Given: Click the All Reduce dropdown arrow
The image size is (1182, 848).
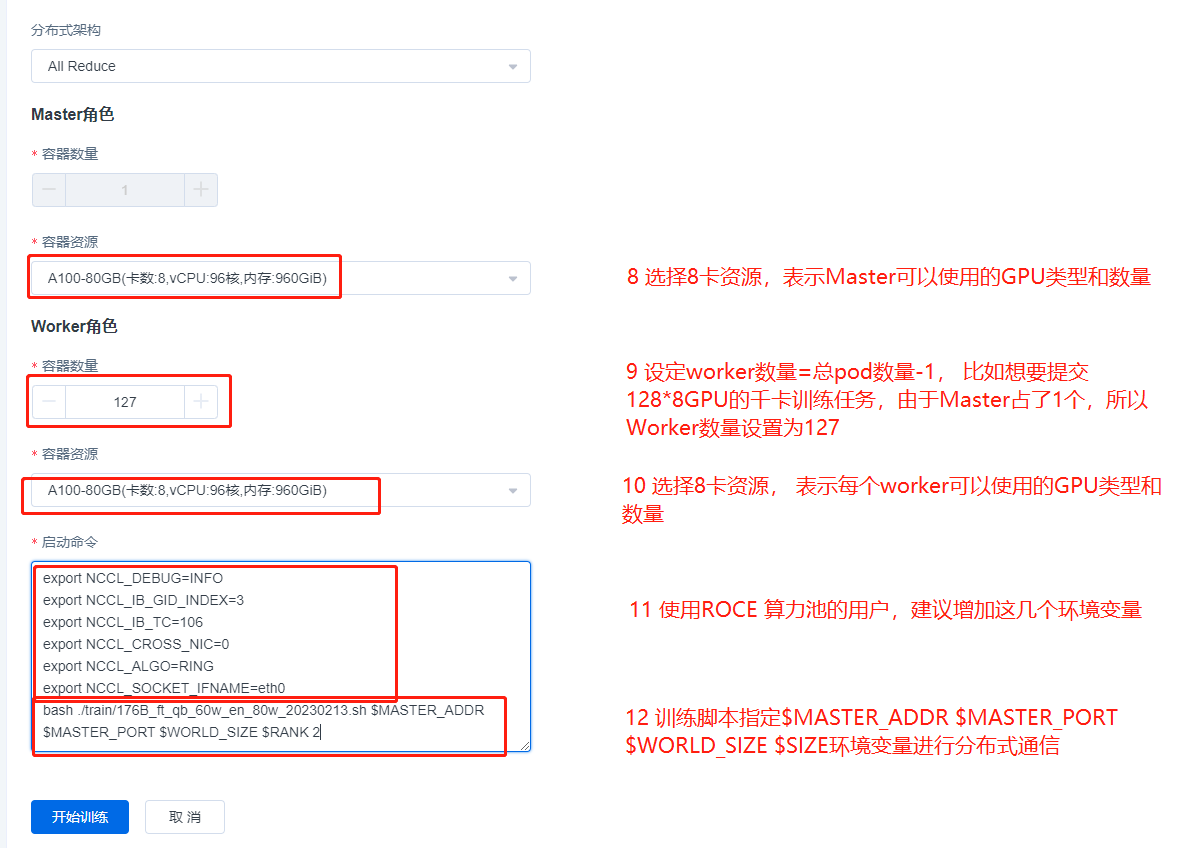Looking at the screenshot, I should click(x=513, y=67).
